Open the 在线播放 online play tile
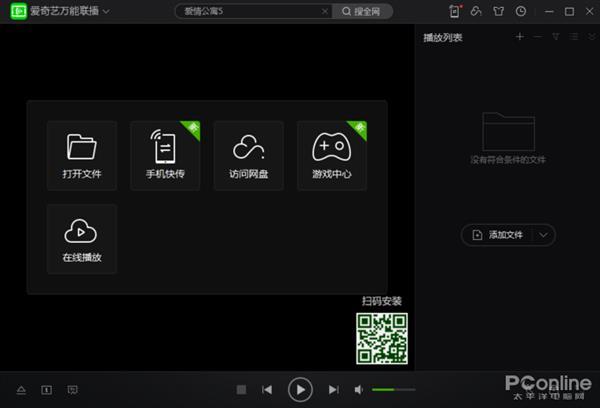The width and height of the screenshot is (600, 408). tap(82, 239)
